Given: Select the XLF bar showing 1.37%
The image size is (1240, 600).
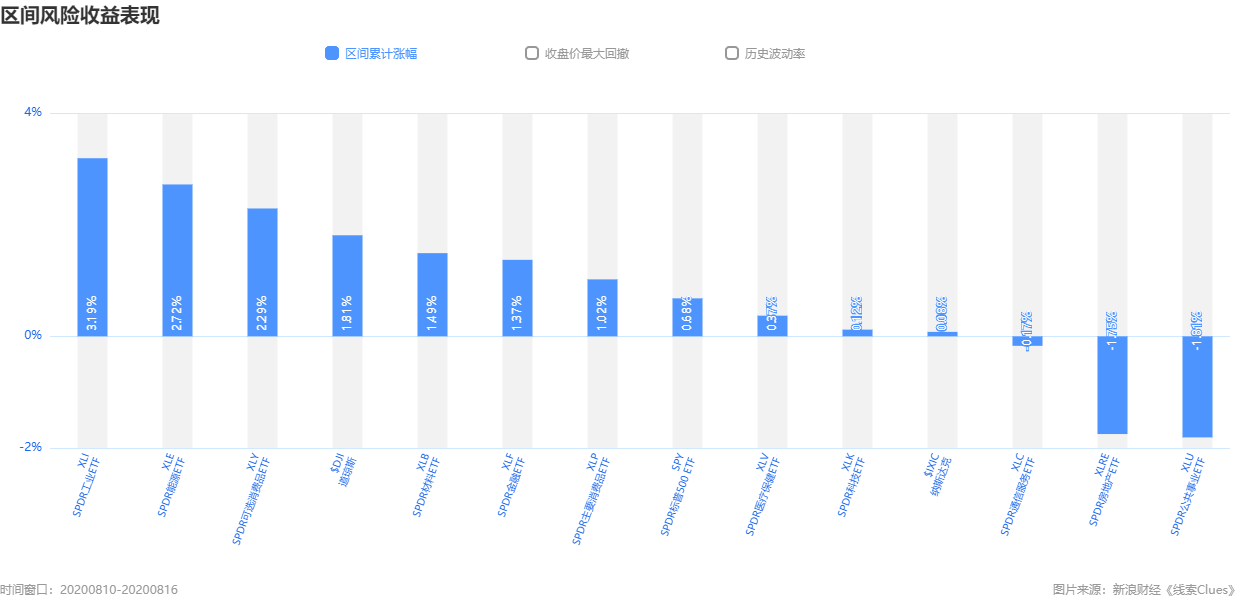Looking at the screenshot, I should coord(517,297).
